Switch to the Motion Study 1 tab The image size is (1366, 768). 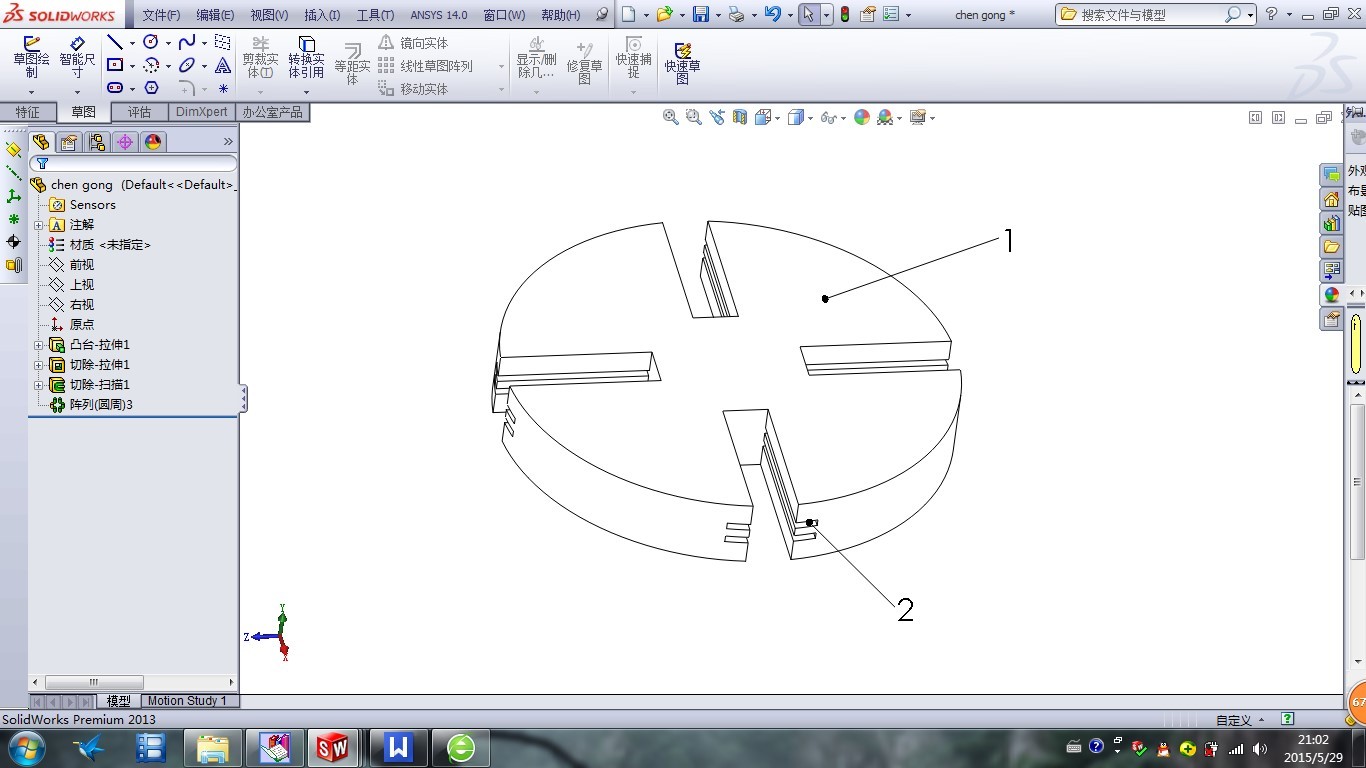click(187, 701)
